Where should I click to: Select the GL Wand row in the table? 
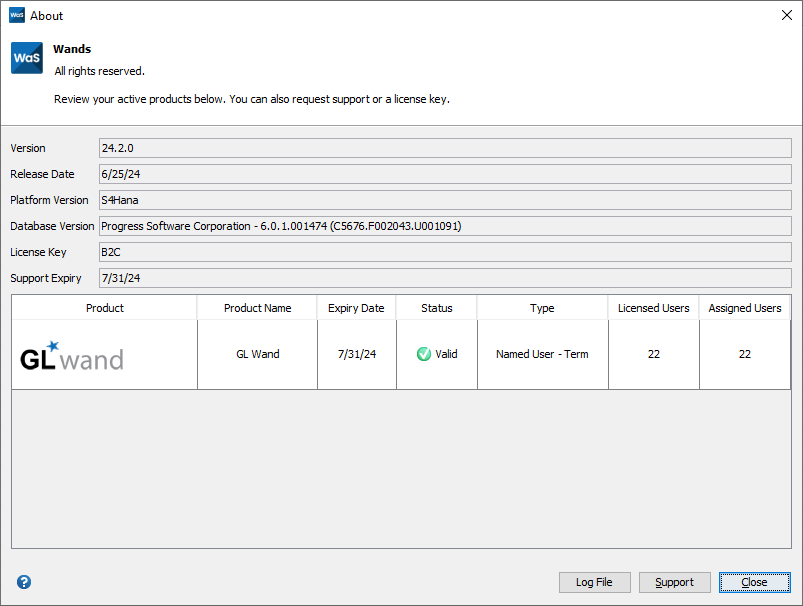[257, 355]
